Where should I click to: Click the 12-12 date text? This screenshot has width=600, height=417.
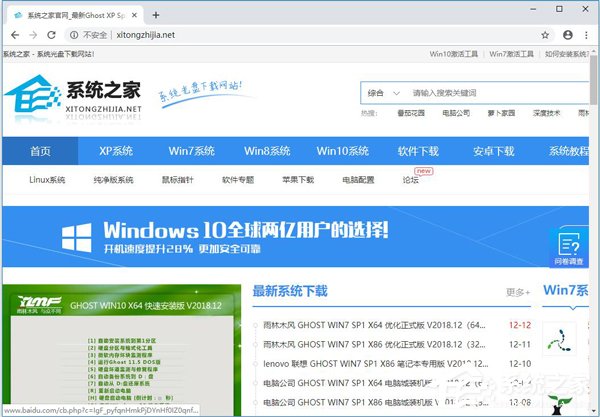pyautogui.click(x=520, y=325)
